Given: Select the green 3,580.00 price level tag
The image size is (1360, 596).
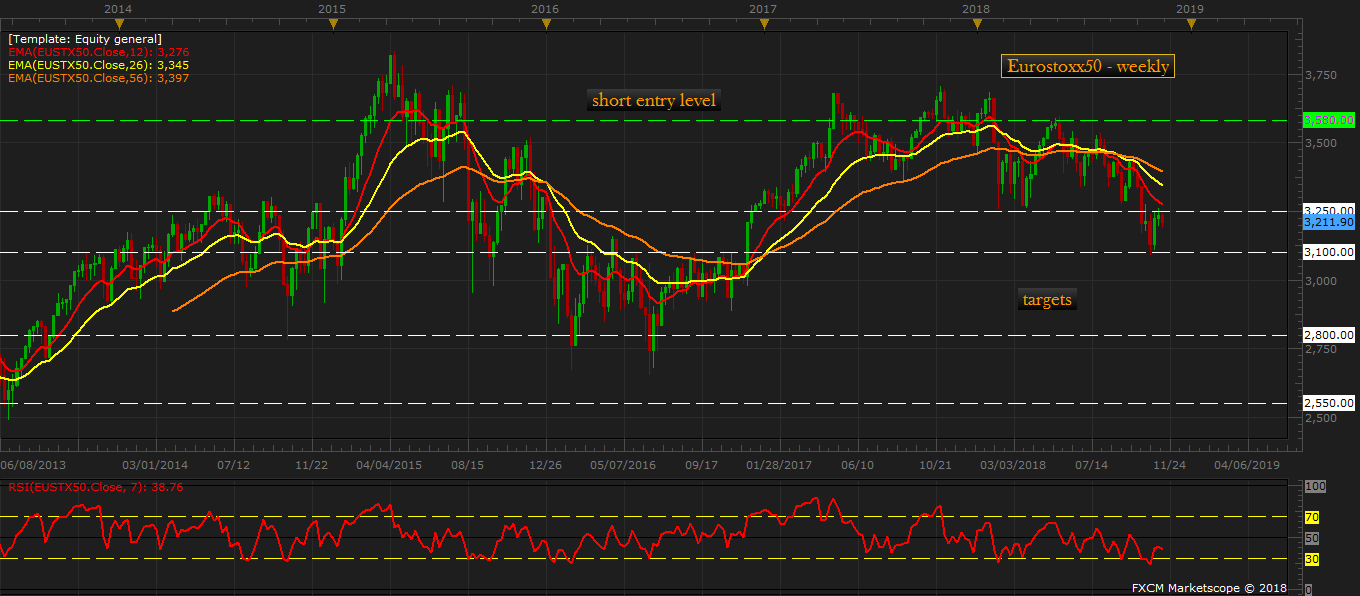Looking at the screenshot, I should pyautogui.click(x=1329, y=120).
